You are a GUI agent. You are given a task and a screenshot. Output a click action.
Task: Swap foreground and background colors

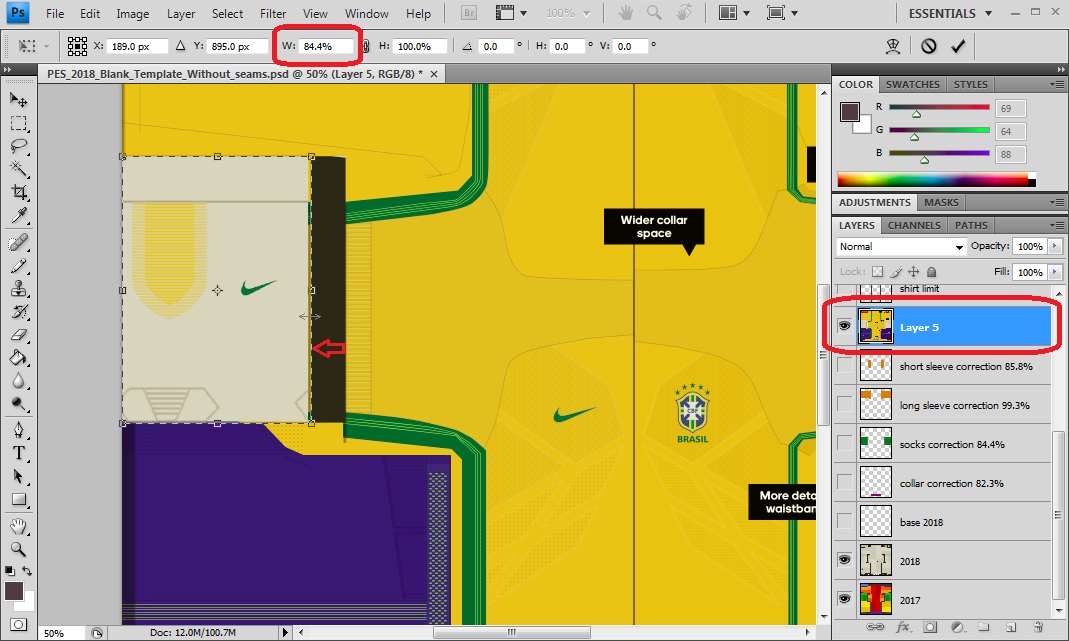(x=27, y=571)
